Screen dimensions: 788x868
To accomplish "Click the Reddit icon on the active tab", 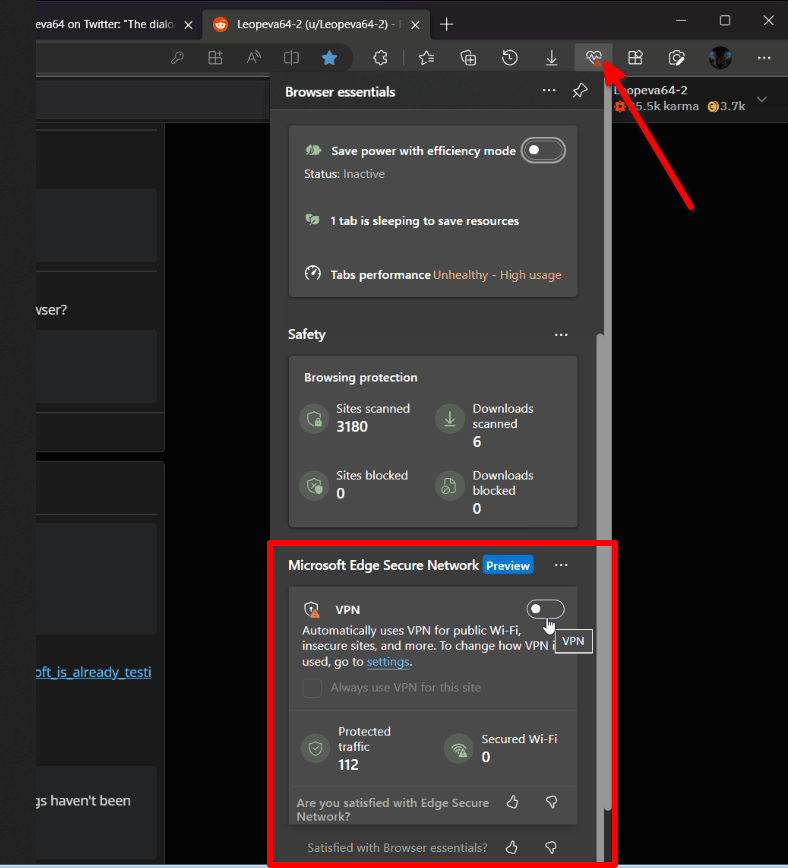I will click(220, 24).
